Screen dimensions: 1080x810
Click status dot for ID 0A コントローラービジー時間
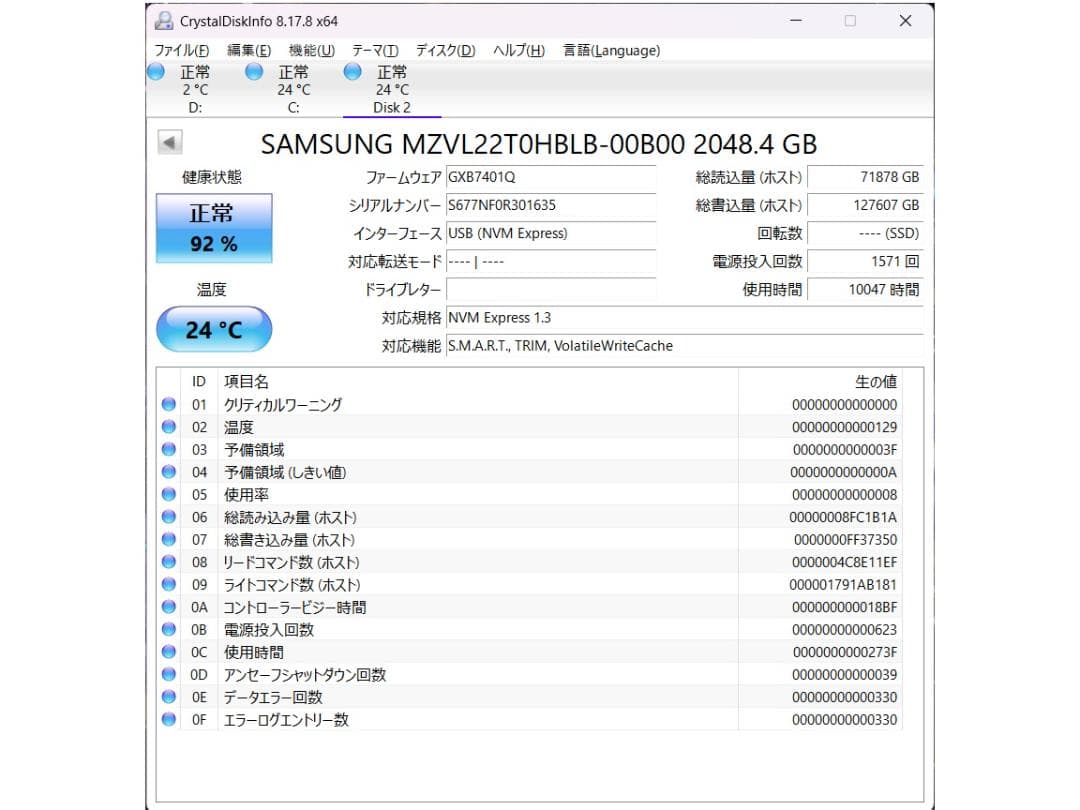[169, 607]
